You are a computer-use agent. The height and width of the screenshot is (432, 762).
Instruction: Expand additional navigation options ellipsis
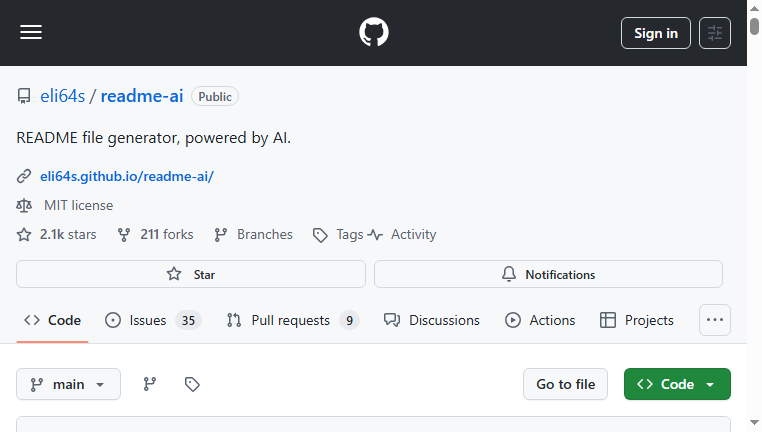click(714, 320)
